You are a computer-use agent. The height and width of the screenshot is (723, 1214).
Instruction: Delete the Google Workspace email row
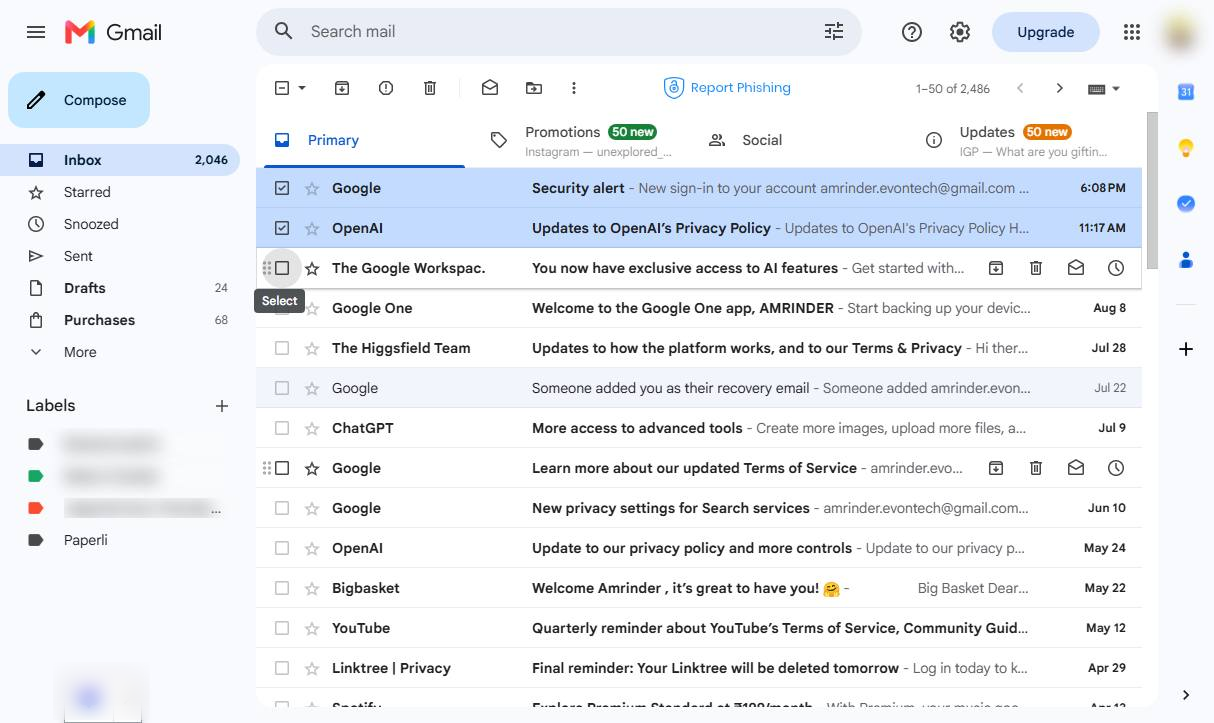[x=1036, y=268]
